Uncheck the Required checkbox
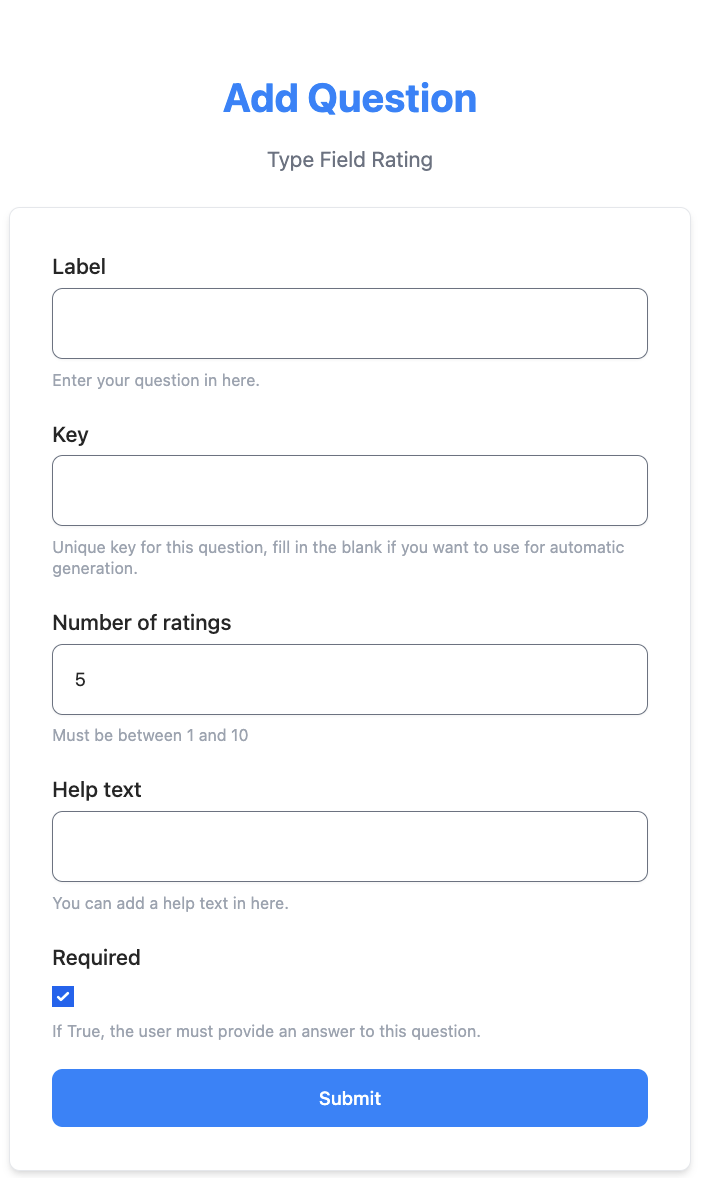Viewport: 706px width, 1178px height. click(63, 997)
